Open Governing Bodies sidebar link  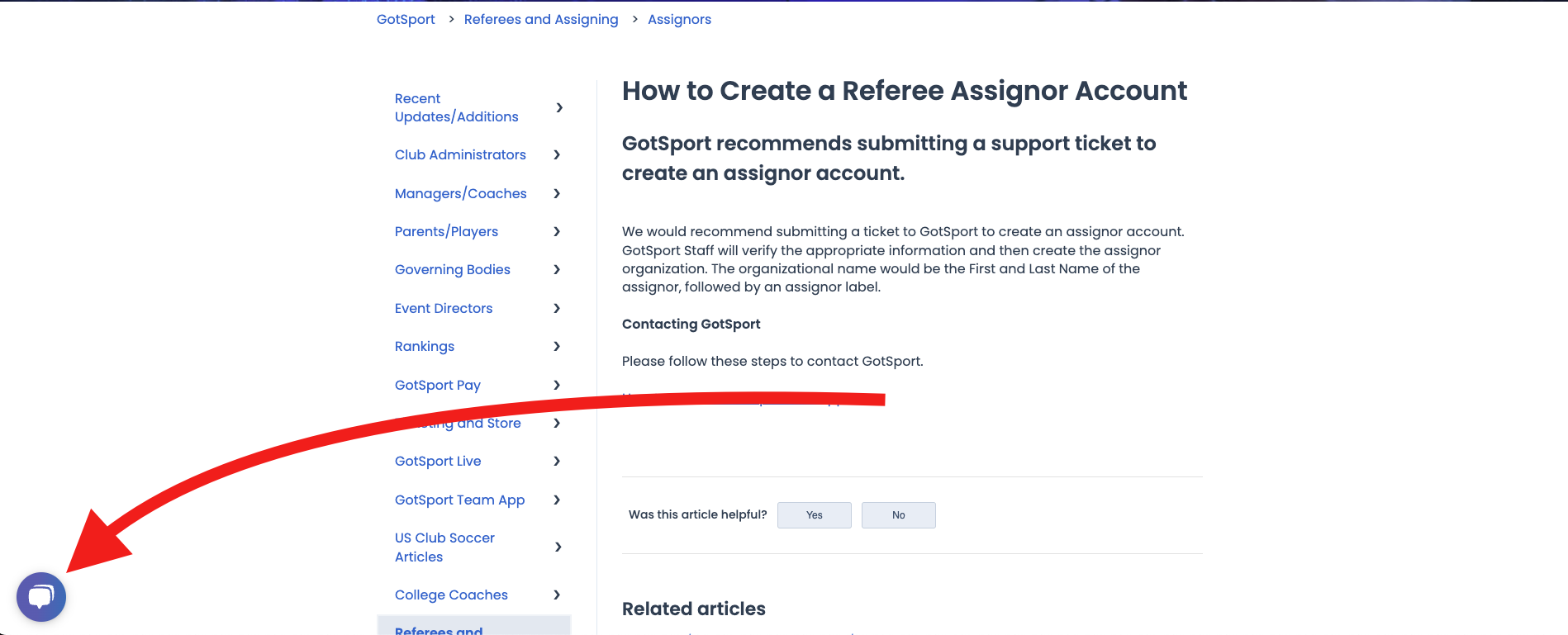(453, 269)
